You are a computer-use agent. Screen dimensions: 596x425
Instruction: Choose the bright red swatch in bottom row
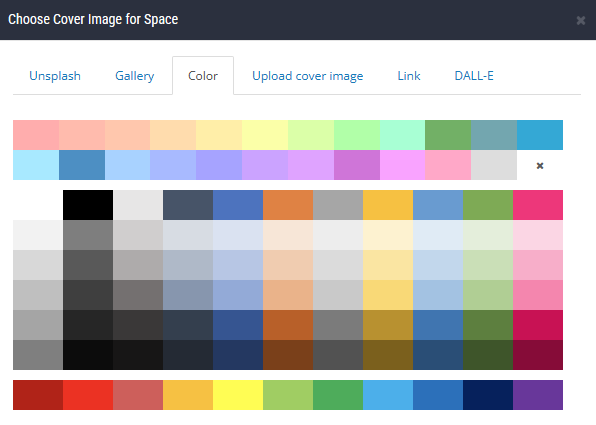[88, 395]
